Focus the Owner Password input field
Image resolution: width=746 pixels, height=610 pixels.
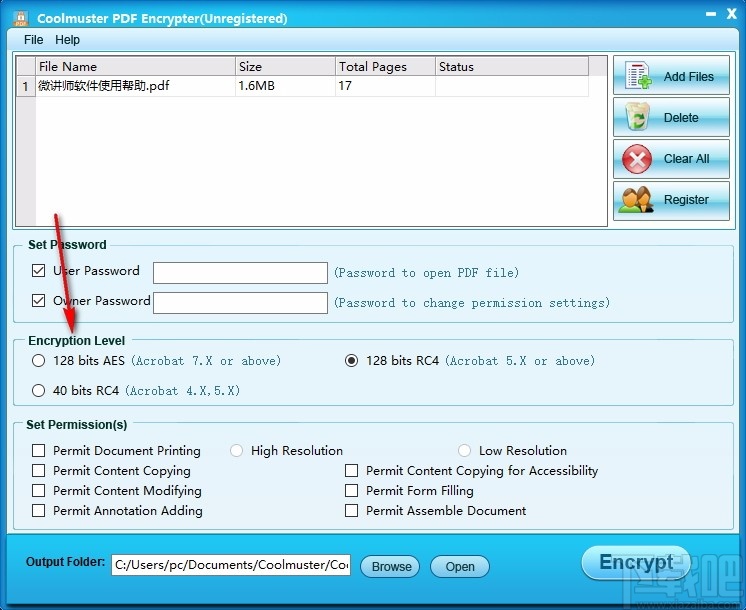coord(240,303)
